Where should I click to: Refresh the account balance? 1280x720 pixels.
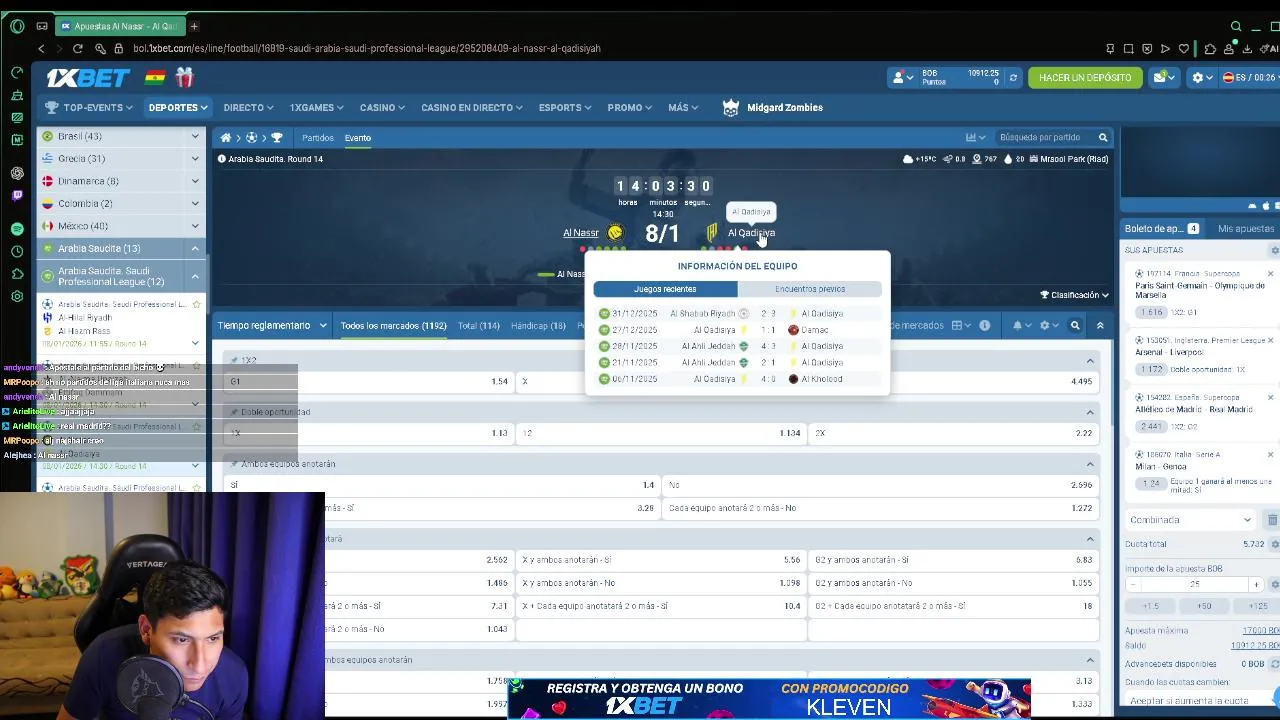pyautogui.click(x=1013, y=77)
